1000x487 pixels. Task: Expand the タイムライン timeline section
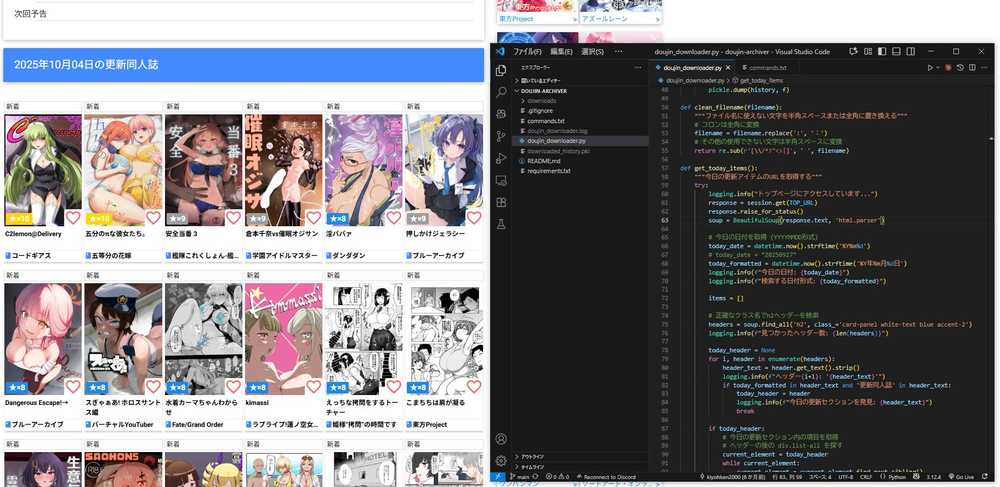[579, 467]
